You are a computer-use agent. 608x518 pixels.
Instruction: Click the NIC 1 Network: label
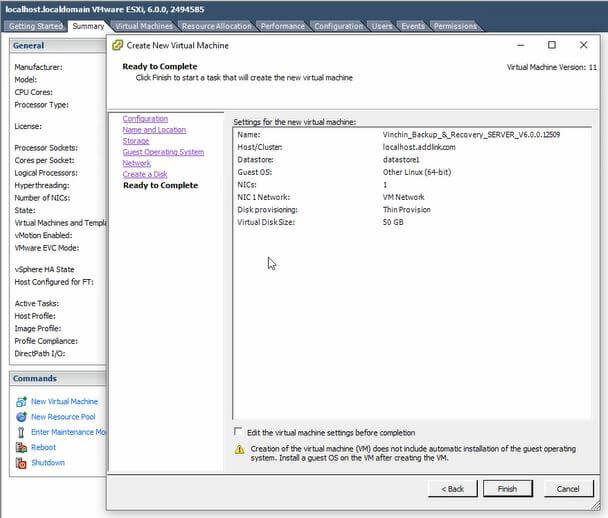264,197
